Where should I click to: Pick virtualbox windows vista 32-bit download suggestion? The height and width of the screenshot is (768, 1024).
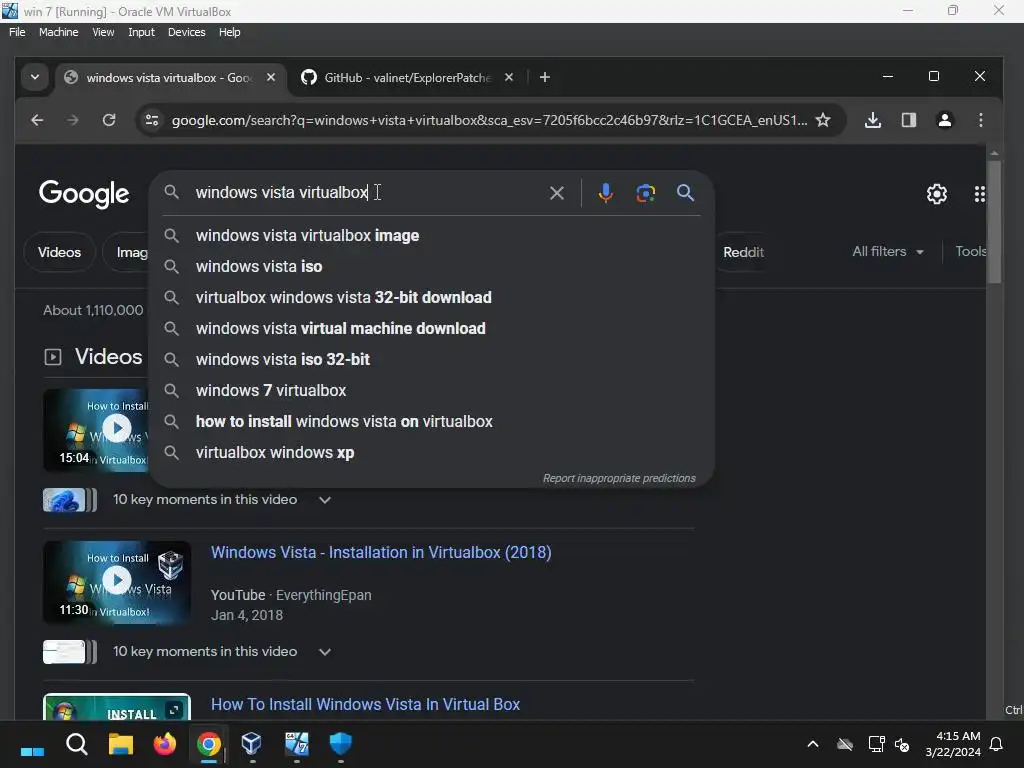tap(431, 297)
